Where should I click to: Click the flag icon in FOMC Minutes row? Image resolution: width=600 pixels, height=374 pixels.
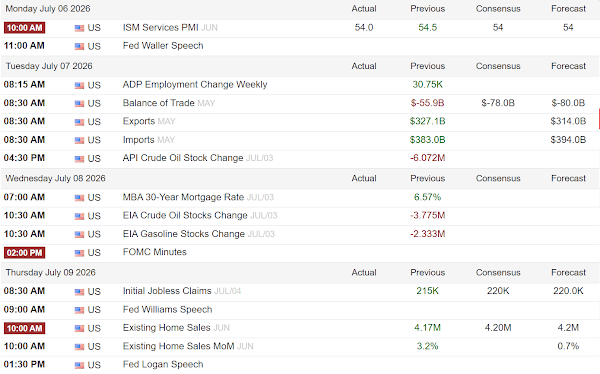(x=79, y=253)
